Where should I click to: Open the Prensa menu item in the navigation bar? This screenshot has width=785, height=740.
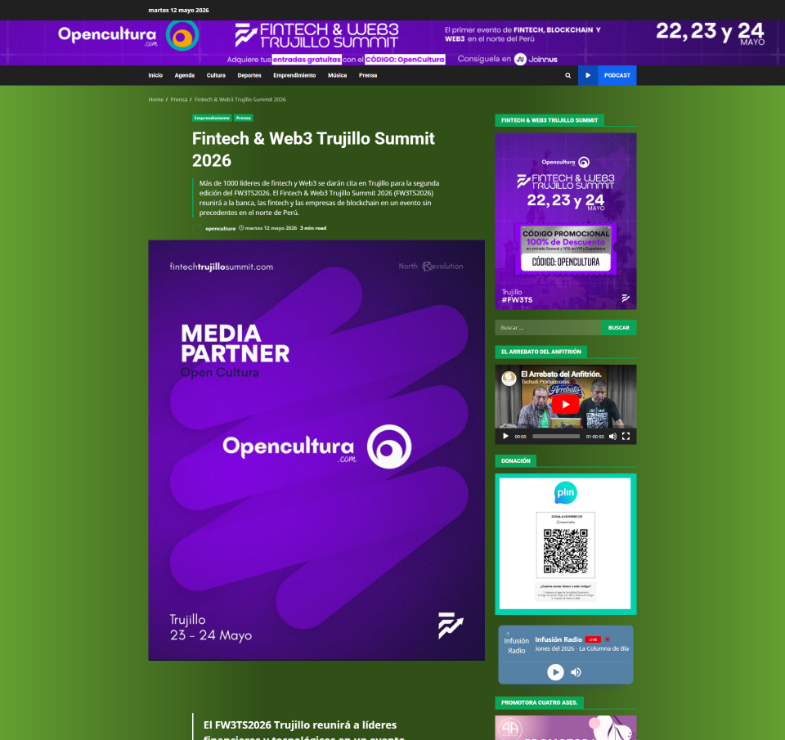coord(368,76)
